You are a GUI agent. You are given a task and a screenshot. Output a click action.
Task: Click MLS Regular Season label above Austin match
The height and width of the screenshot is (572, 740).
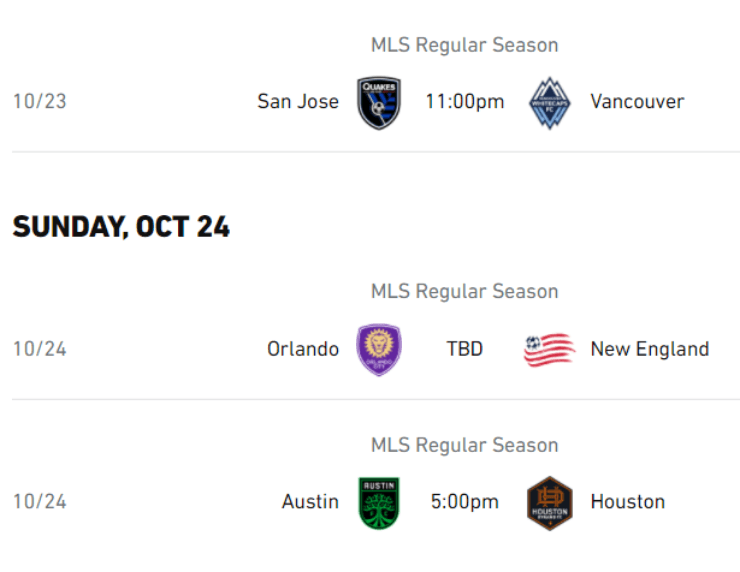[464, 445]
